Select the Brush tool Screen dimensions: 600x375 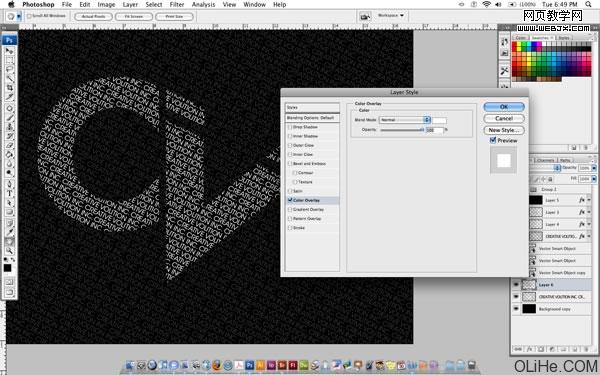10,117
